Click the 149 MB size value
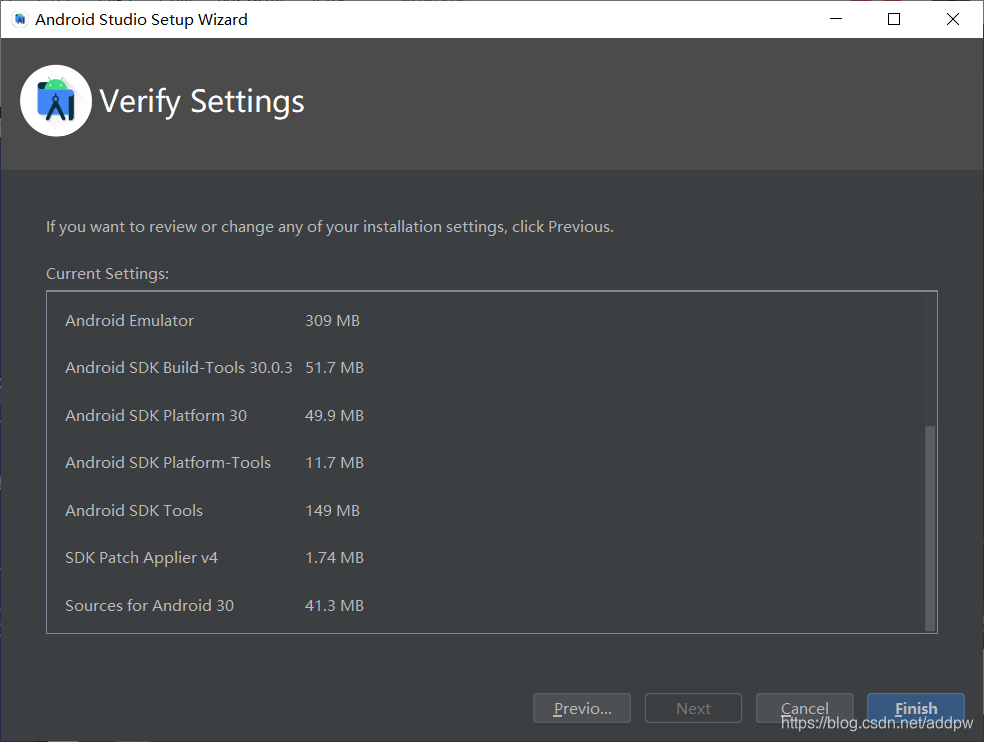The width and height of the screenshot is (984, 742). coord(333,510)
